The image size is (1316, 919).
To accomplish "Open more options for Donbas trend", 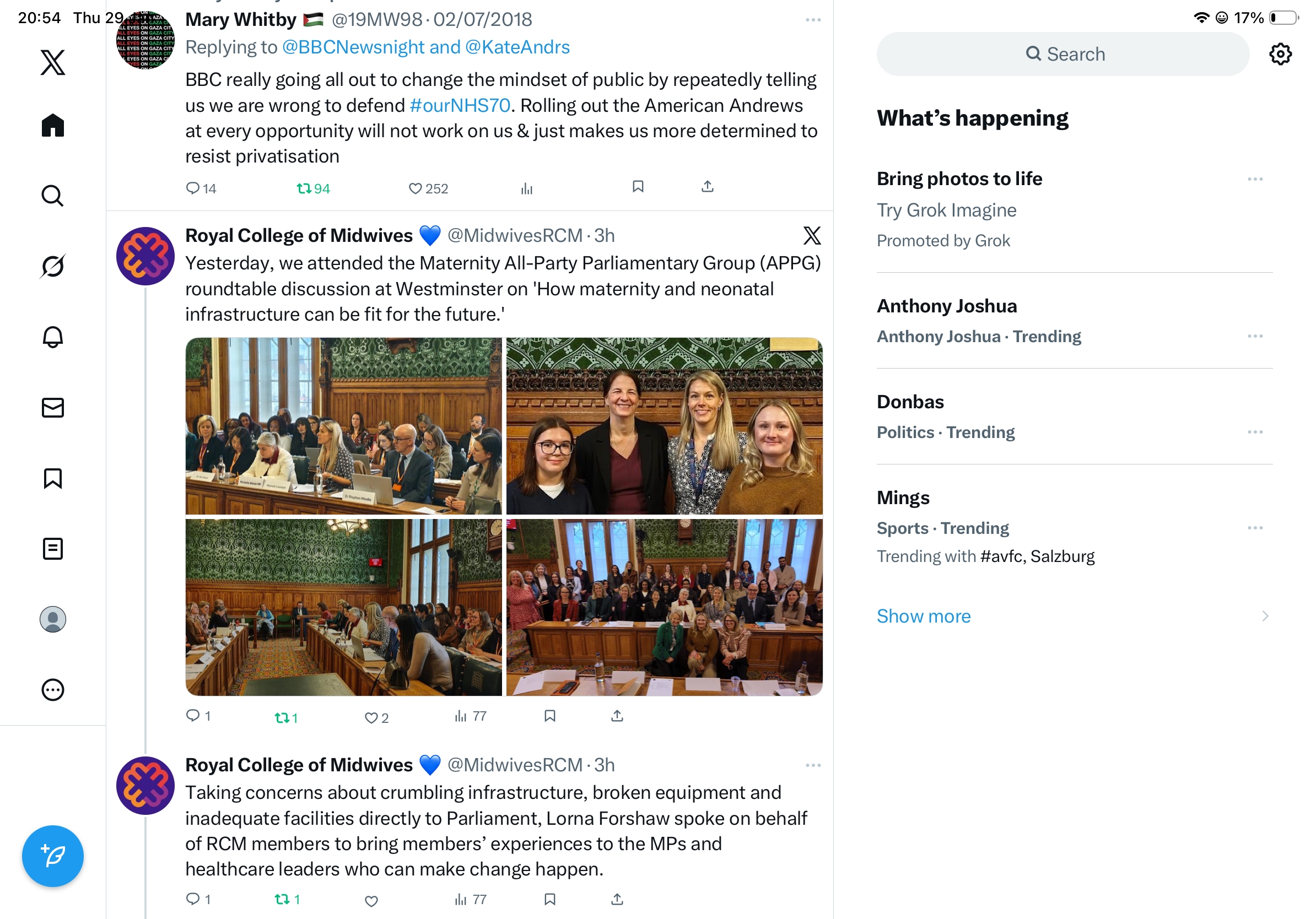I will pyautogui.click(x=1255, y=432).
